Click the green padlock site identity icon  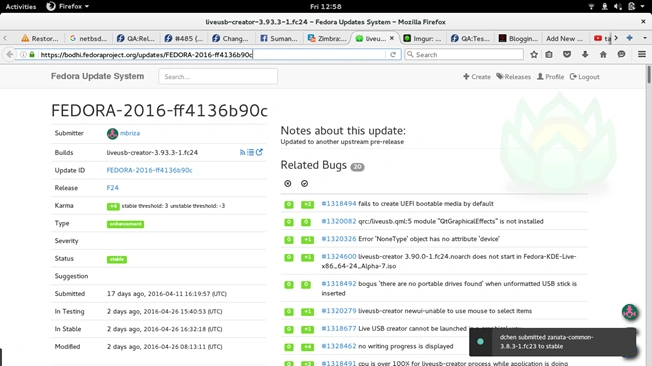pos(32,54)
